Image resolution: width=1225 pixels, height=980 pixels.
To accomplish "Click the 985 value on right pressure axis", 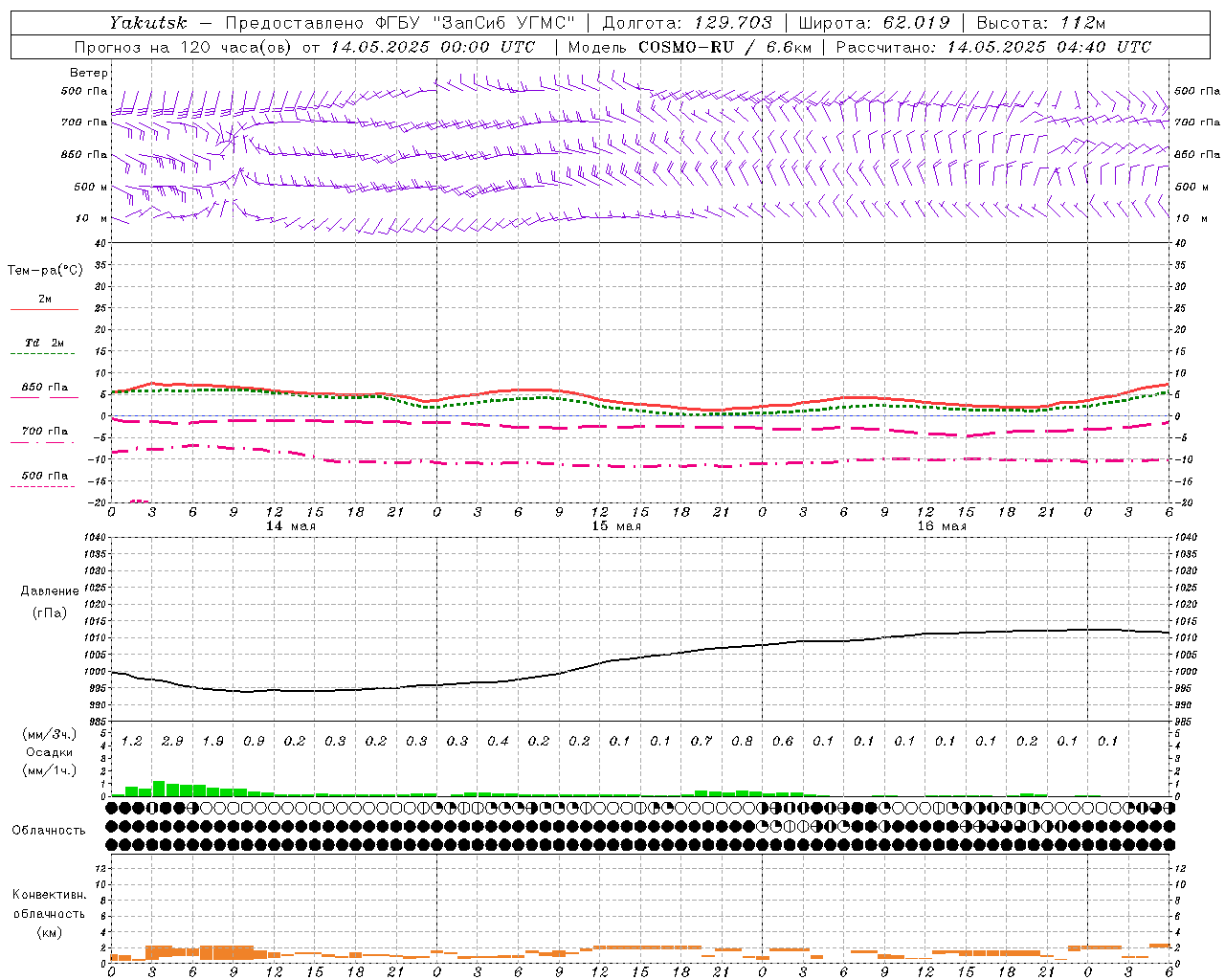I will pos(1183,722).
